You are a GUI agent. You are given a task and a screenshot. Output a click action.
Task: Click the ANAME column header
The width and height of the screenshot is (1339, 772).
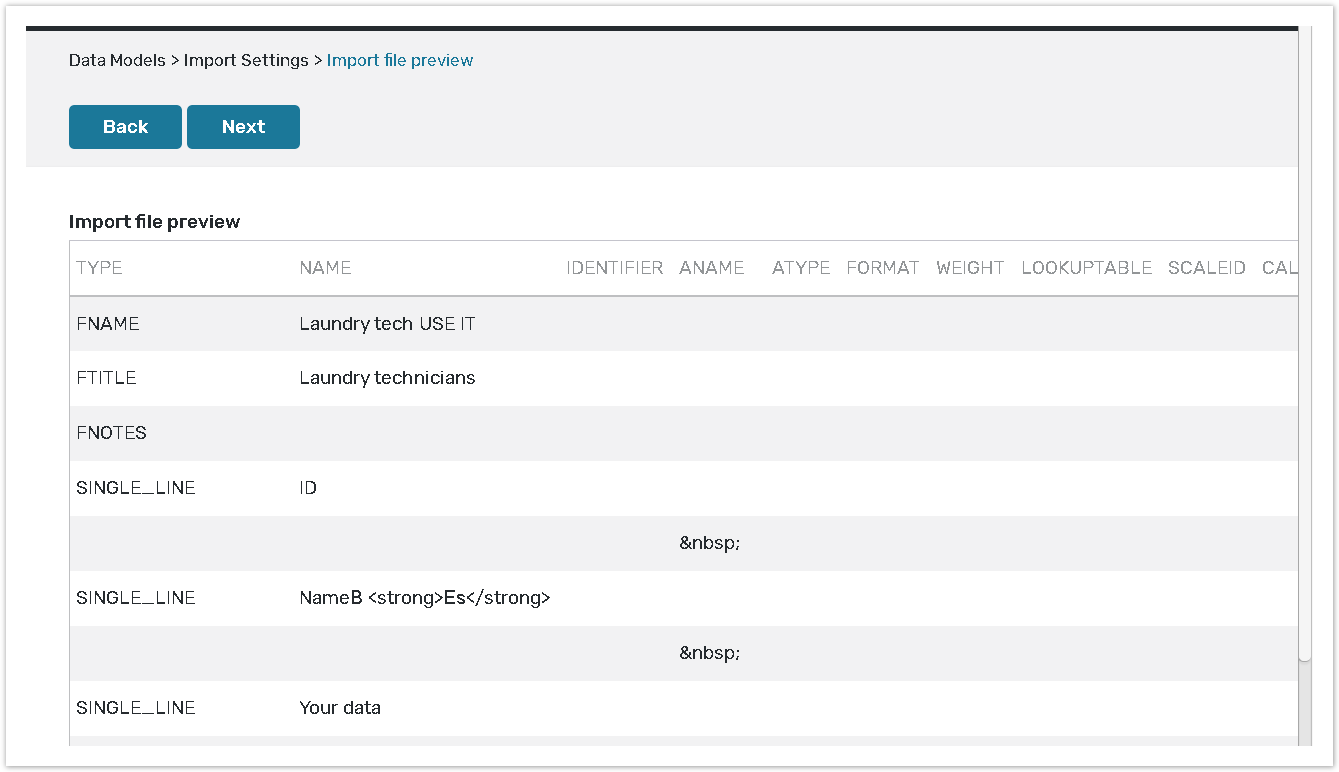point(711,268)
